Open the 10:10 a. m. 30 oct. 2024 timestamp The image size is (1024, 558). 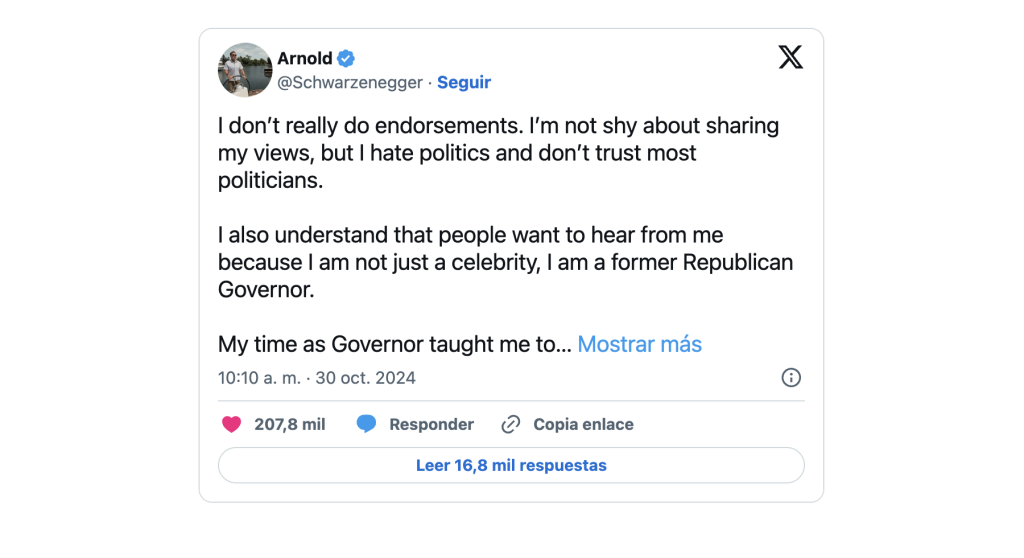(317, 378)
